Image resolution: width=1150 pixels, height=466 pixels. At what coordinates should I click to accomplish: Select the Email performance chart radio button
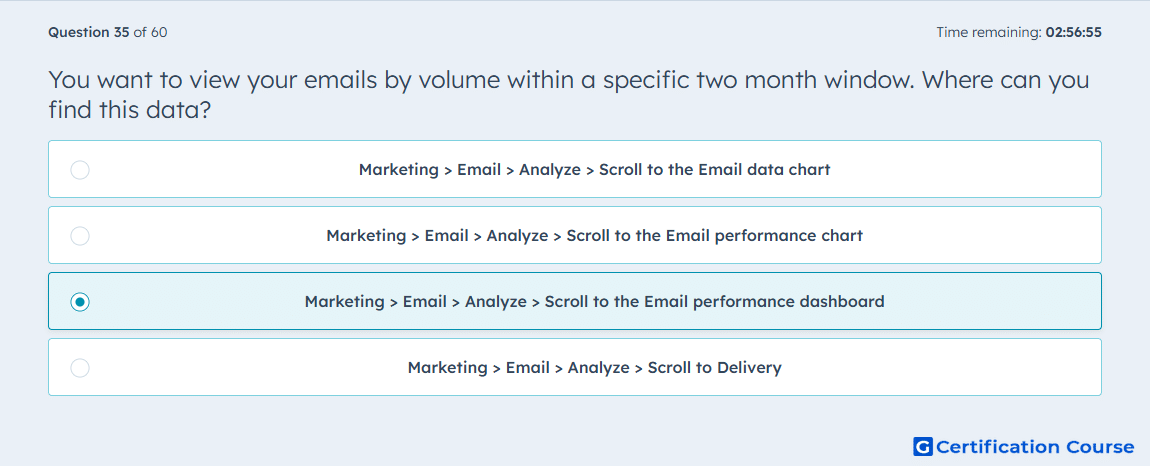(x=80, y=236)
